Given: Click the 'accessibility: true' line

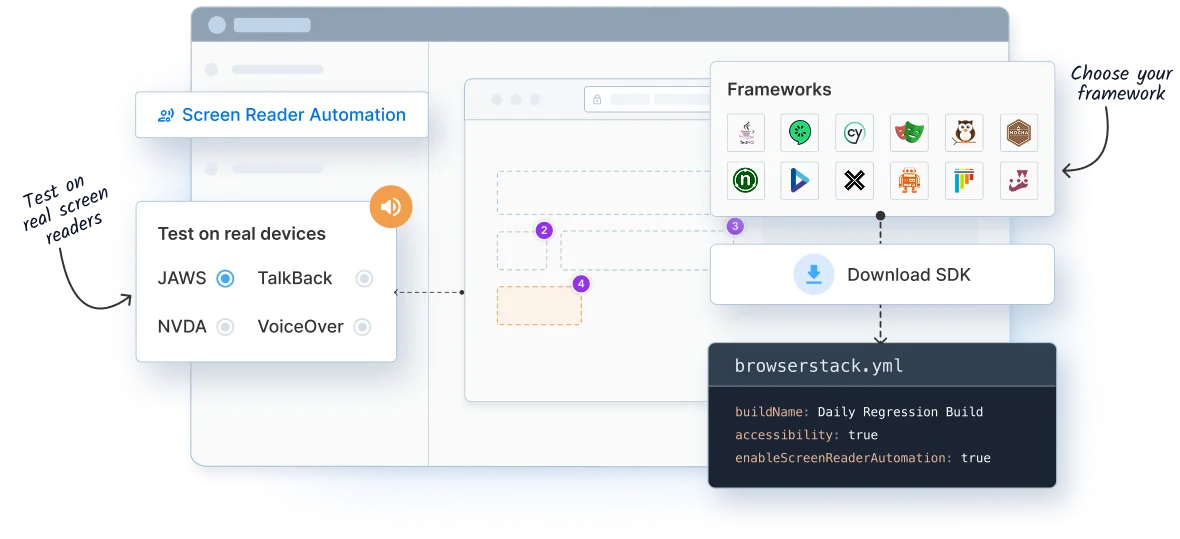Looking at the screenshot, I should [806, 435].
